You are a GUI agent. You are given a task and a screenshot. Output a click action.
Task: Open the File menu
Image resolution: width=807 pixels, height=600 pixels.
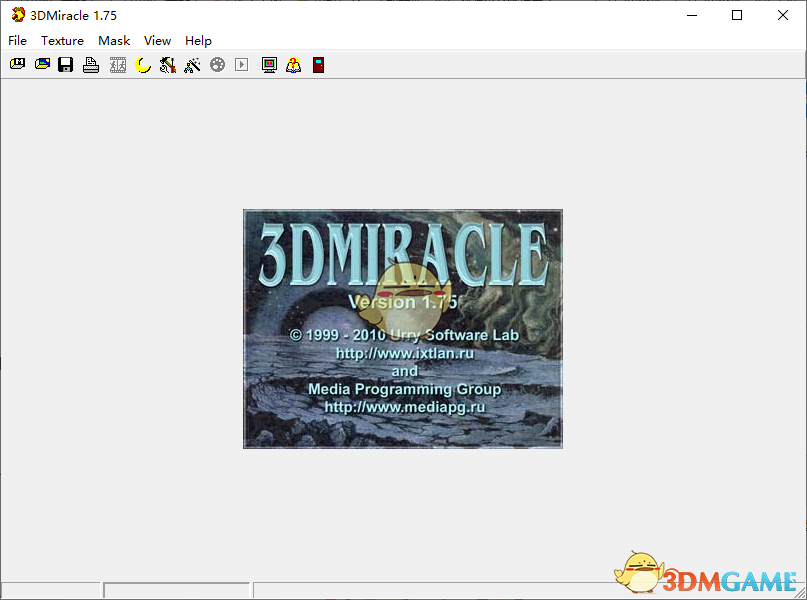(17, 41)
